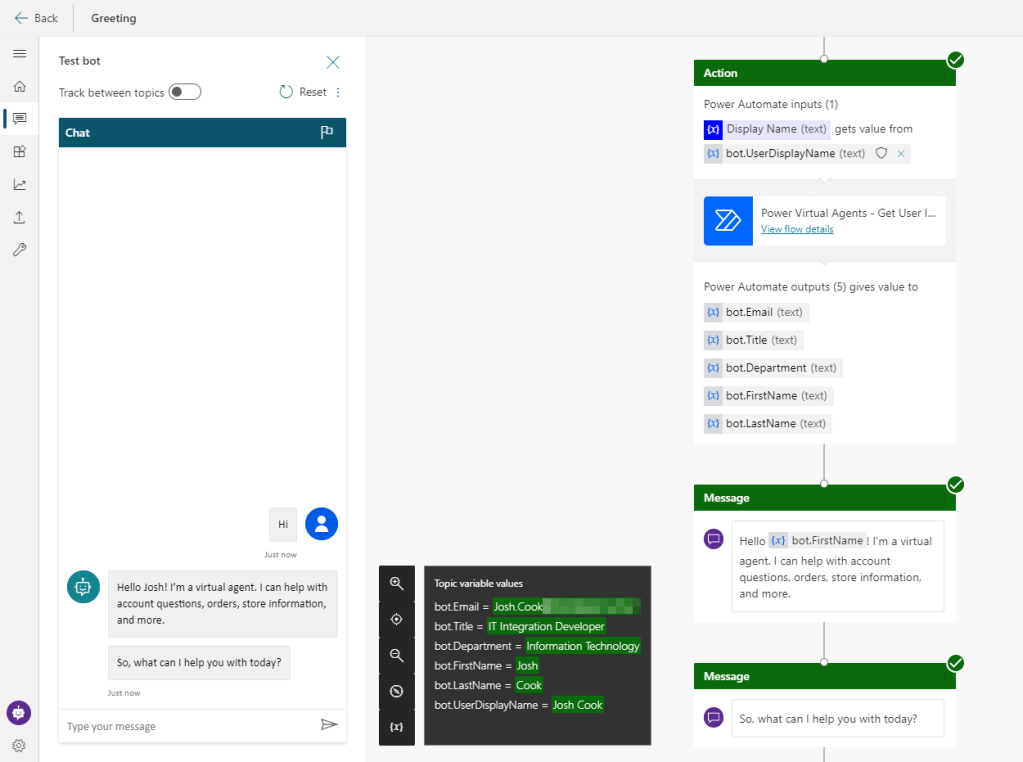Open the variables panel with the {x} icon

pyautogui.click(x=396, y=727)
